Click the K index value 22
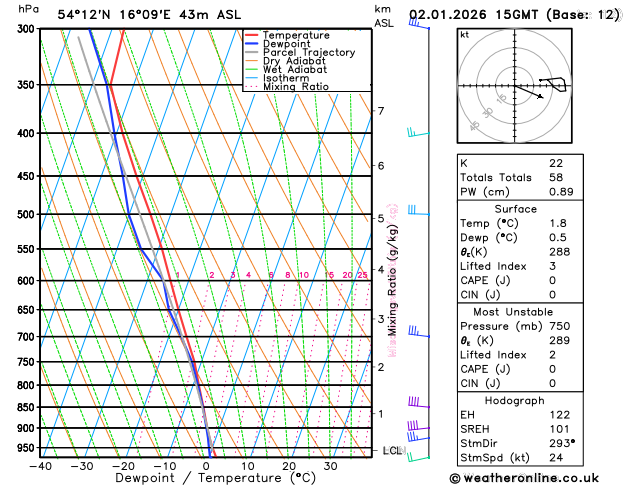Image resolution: width=629 pixels, height=486 pixels. (556, 163)
